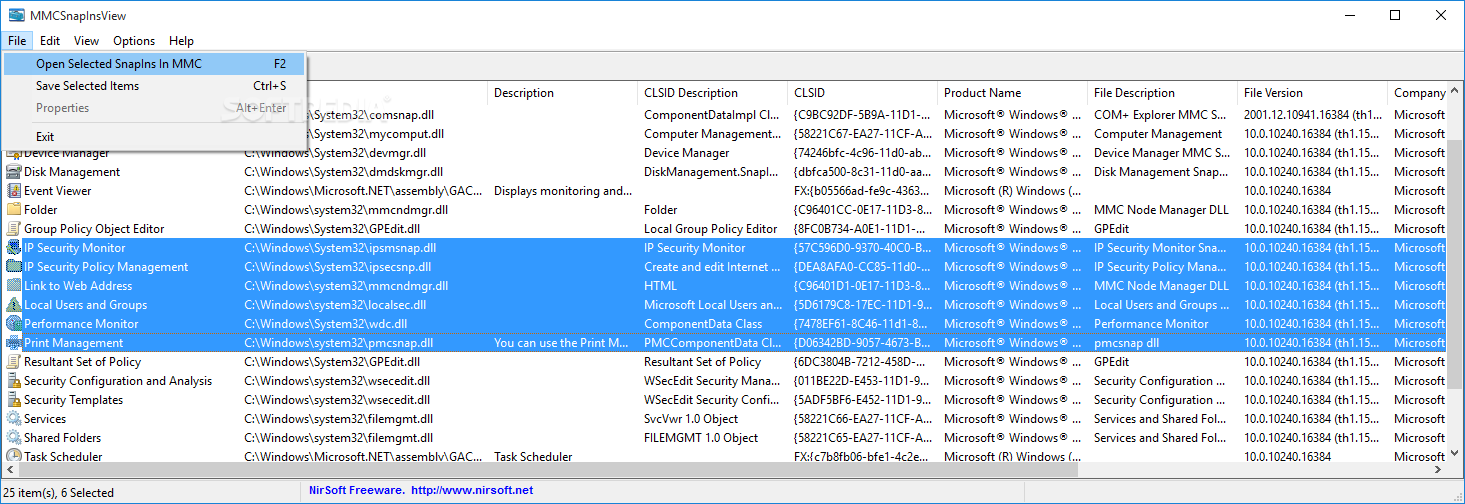Select the Event Viewer row name
Viewport: 1465px width, 504px height.
pos(57,191)
